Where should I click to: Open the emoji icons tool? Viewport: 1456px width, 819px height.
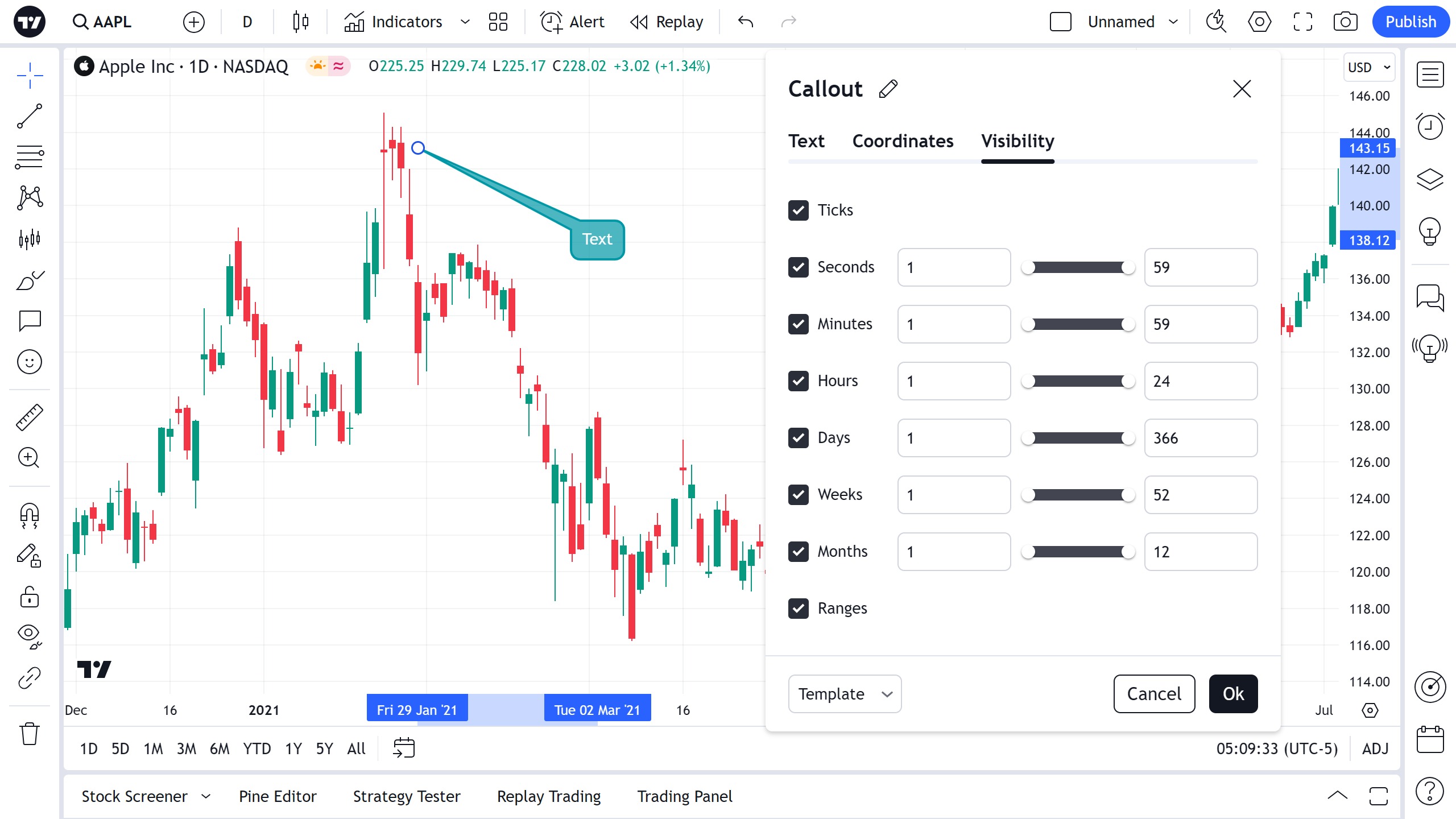(x=30, y=362)
